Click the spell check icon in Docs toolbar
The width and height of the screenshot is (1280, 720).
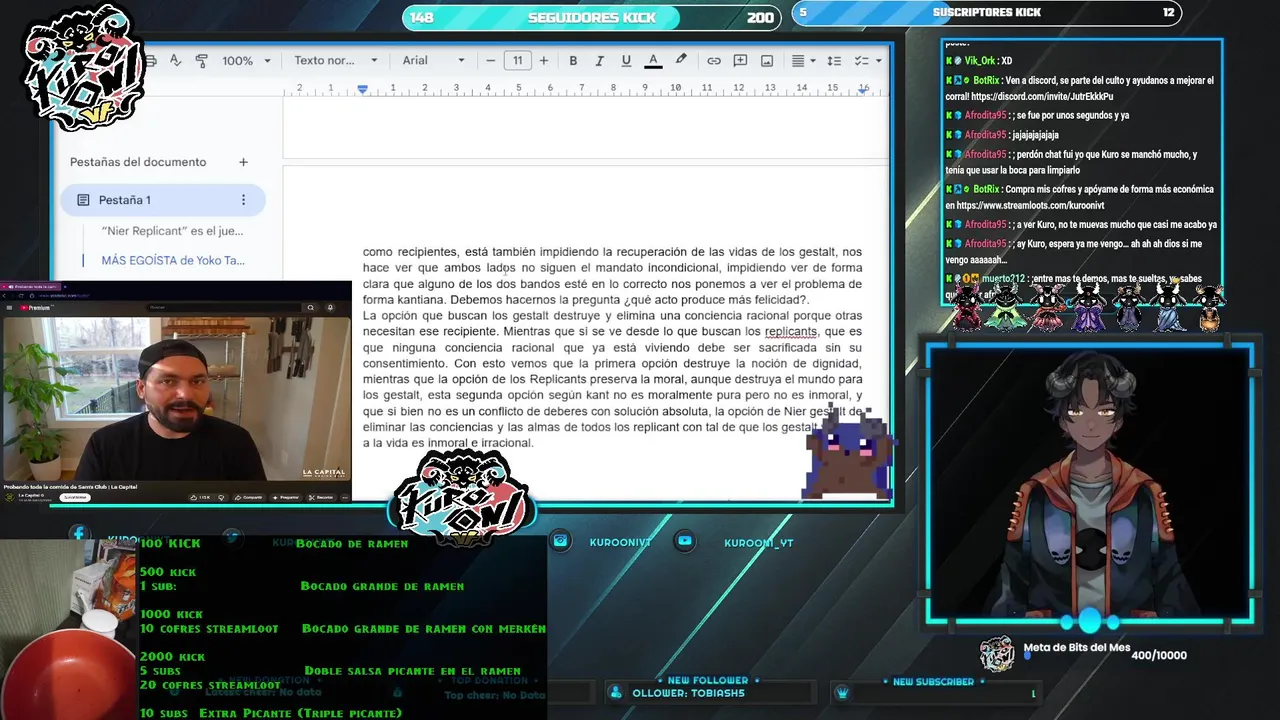coord(175,61)
